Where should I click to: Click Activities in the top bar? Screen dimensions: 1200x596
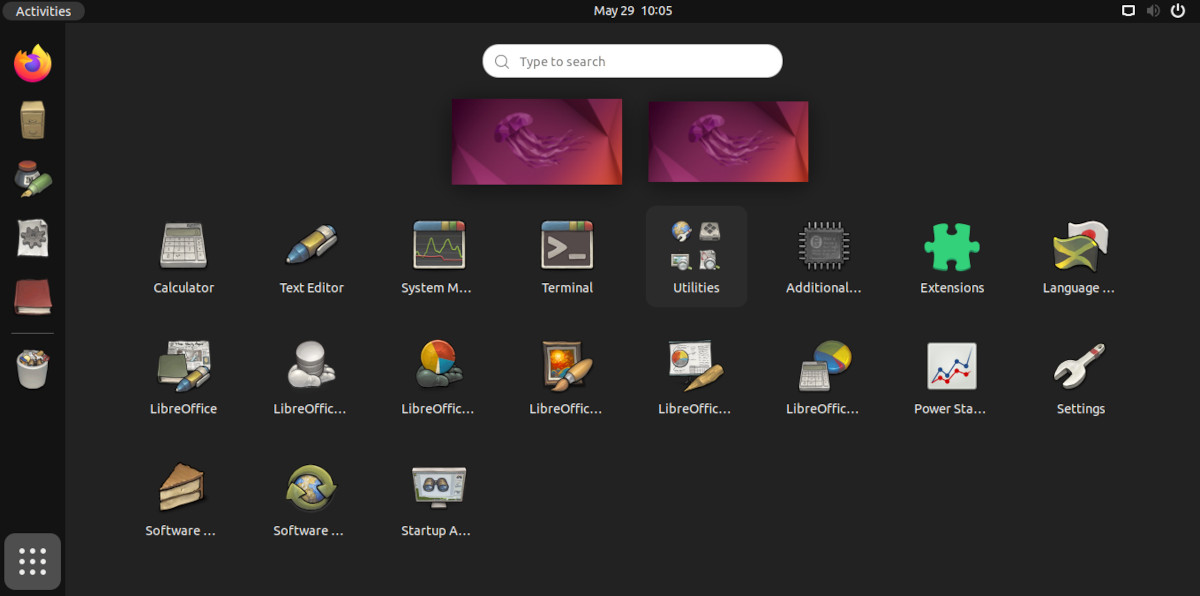pyautogui.click(x=43, y=11)
